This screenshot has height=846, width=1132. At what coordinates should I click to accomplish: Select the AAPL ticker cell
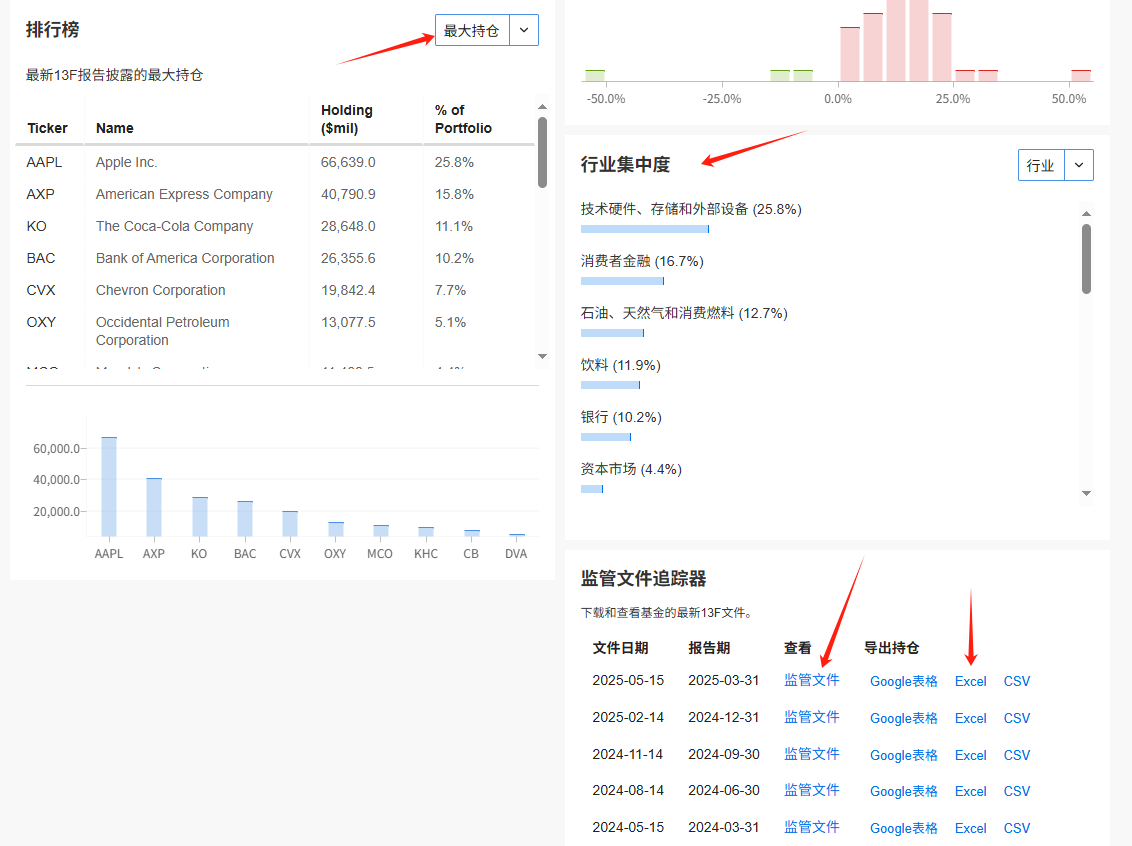44,162
